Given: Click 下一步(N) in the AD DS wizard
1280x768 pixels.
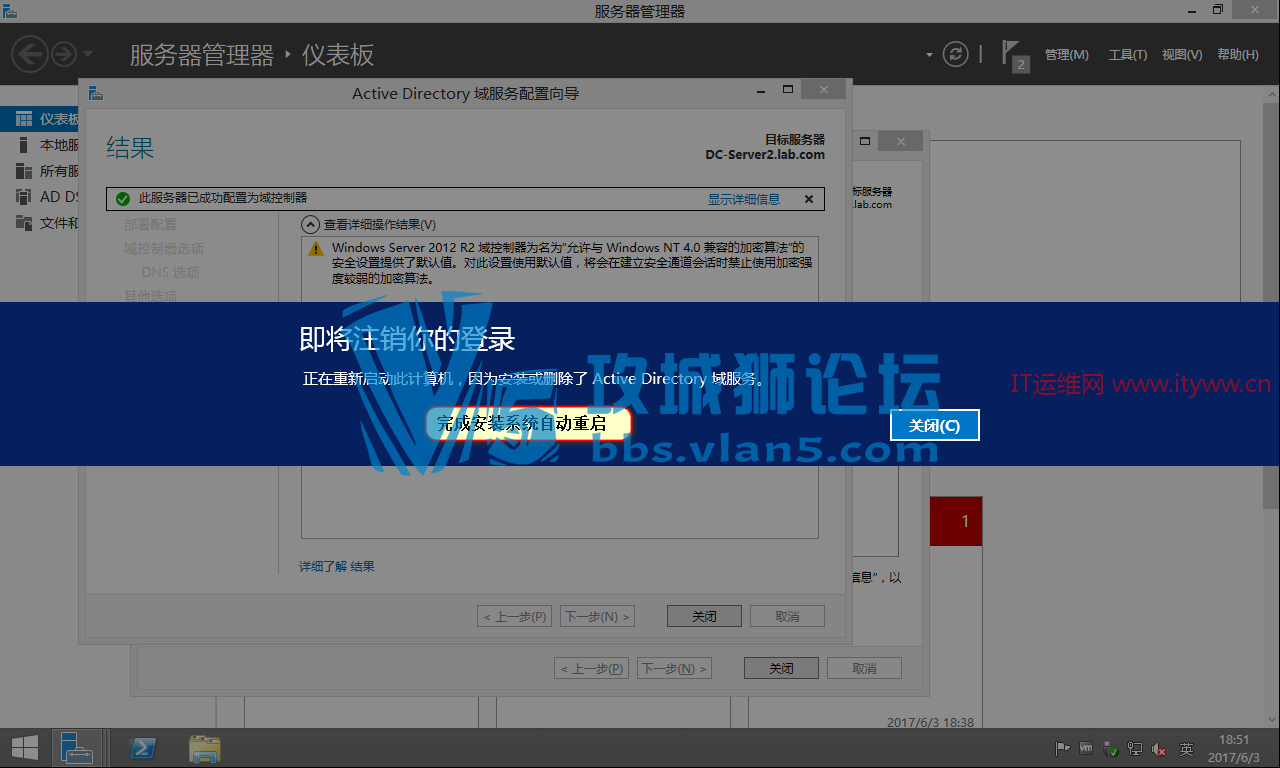Looking at the screenshot, I should point(597,616).
